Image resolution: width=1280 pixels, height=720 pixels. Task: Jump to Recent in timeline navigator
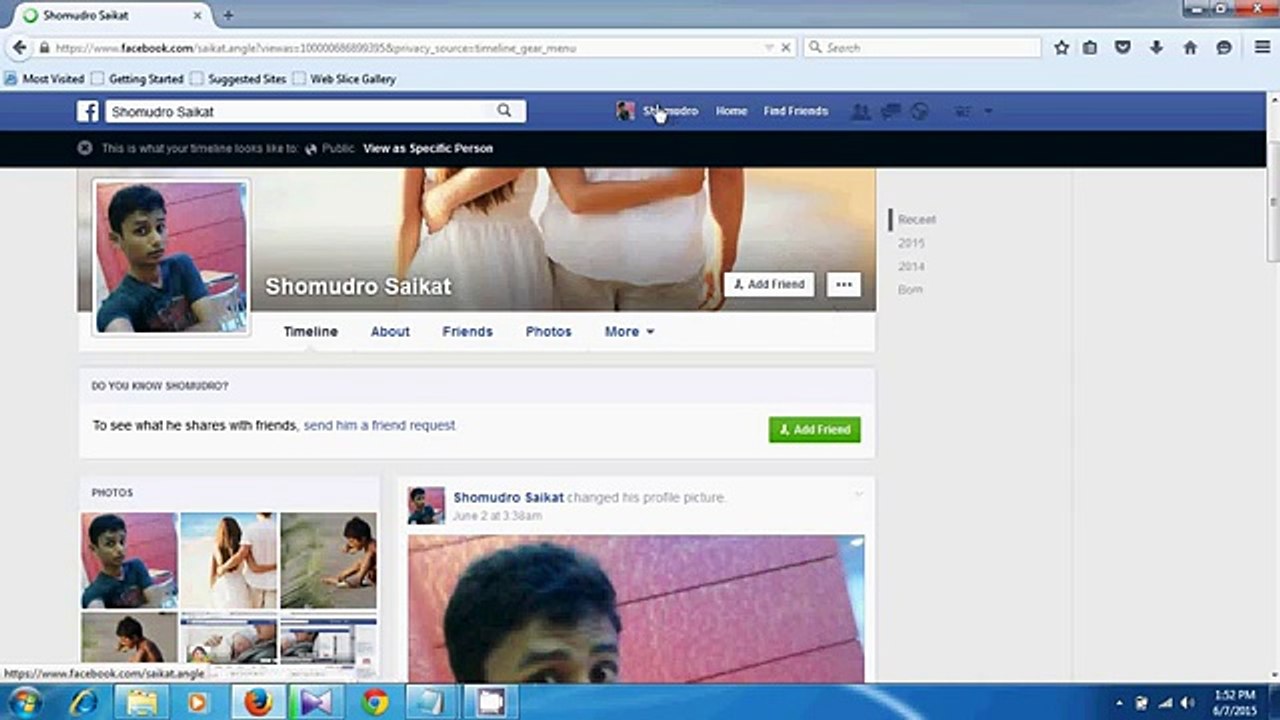pos(917,219)
